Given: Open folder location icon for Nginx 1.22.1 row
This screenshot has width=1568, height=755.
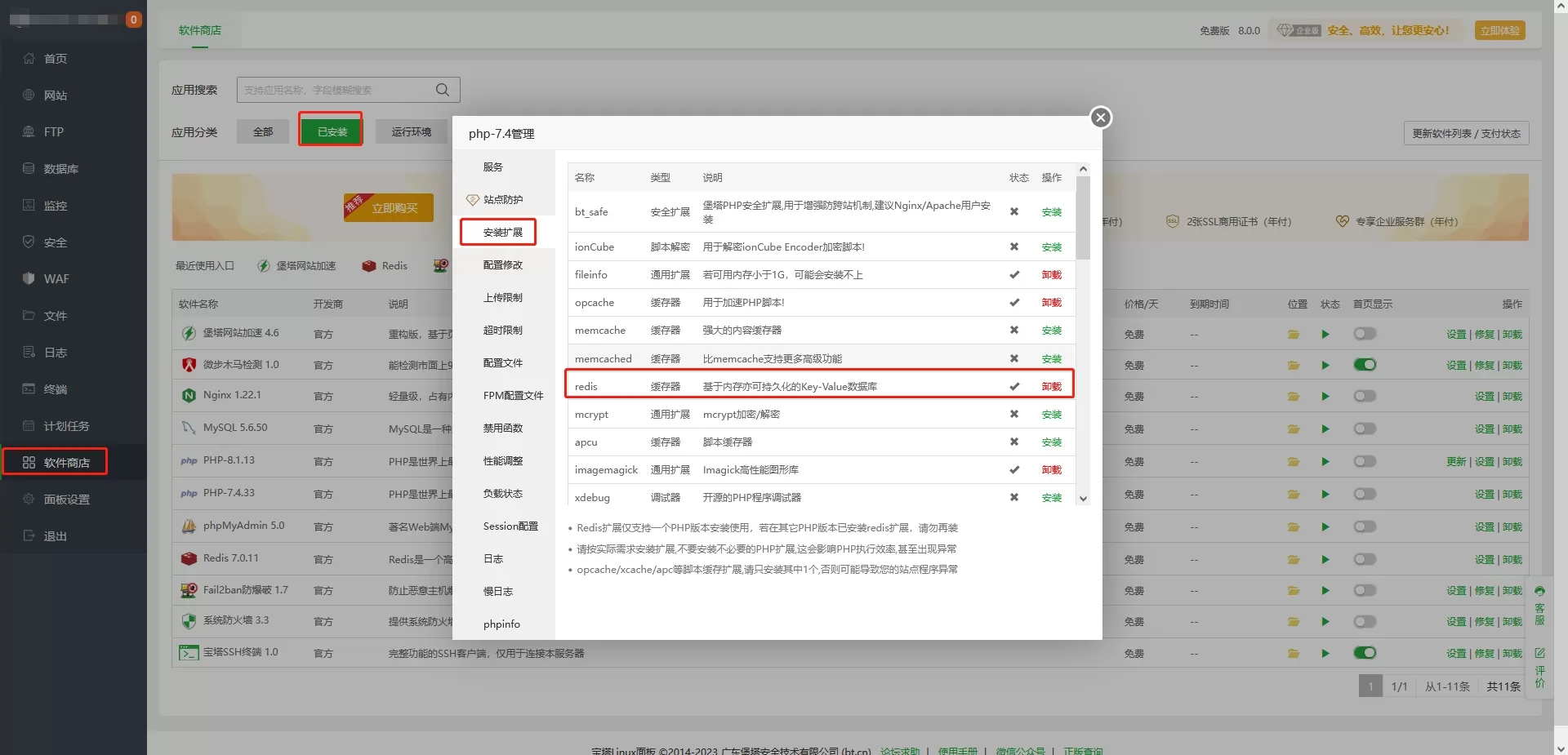Looking at the screenshot, I should coord(1294,397).
